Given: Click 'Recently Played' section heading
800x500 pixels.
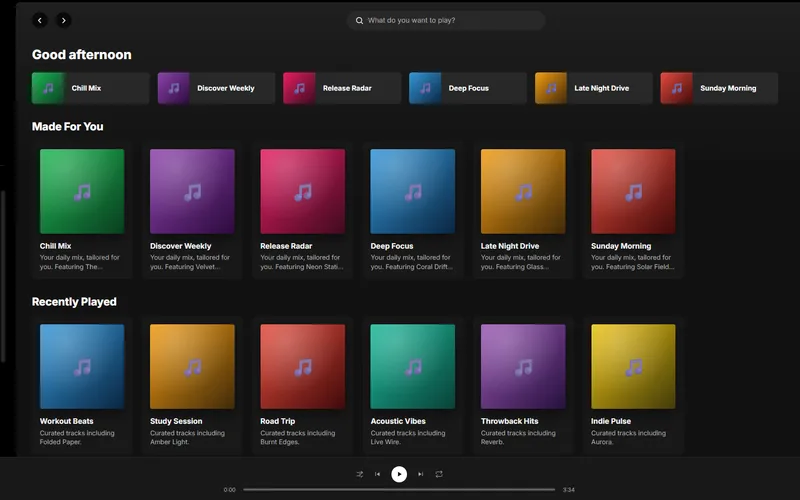Looking at the screenshot, I should [74, 302].
